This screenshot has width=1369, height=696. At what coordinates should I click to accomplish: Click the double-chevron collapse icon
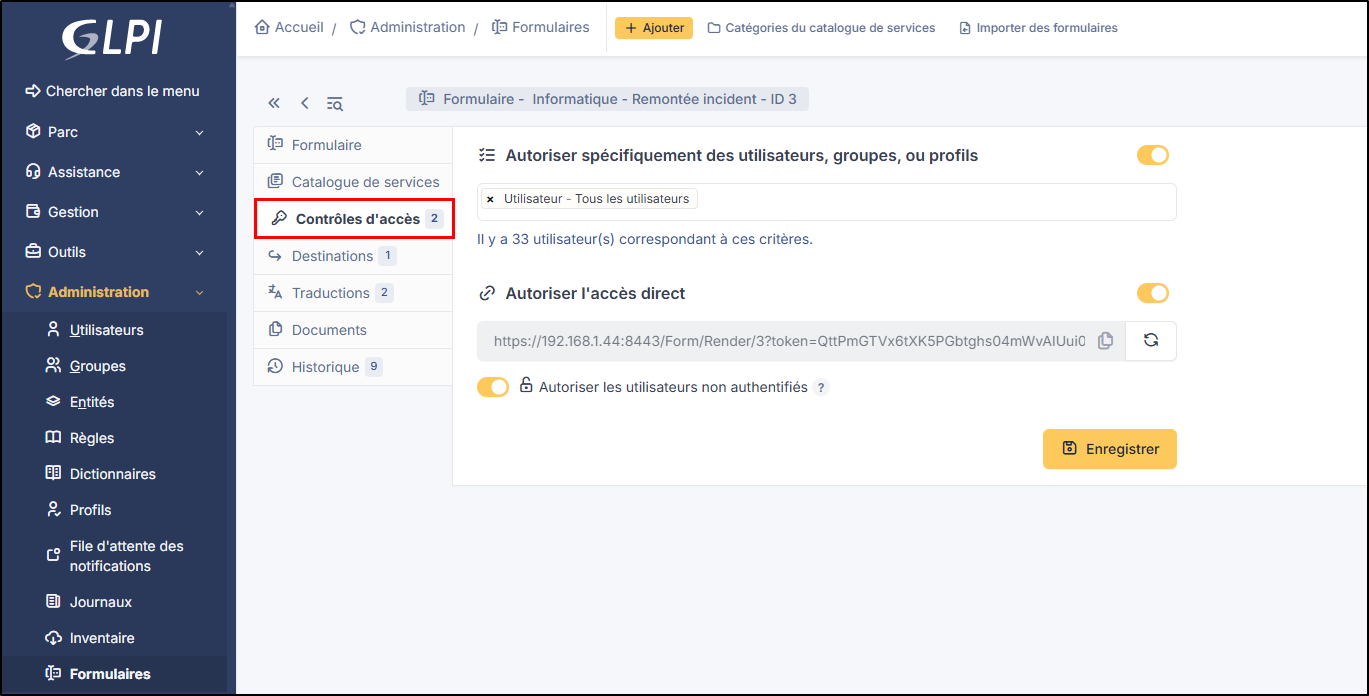pyautogui.click(x=274, y=103)
